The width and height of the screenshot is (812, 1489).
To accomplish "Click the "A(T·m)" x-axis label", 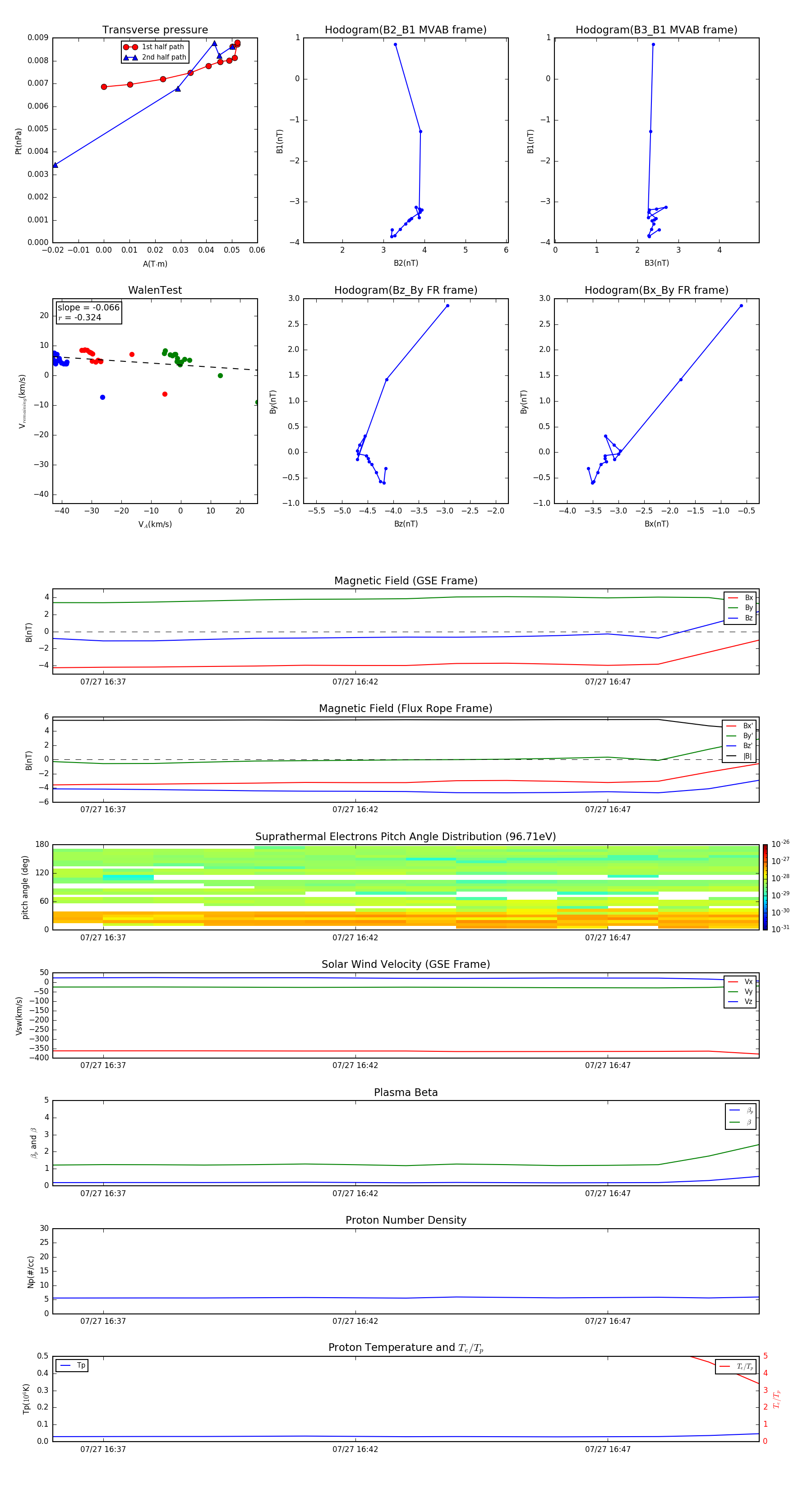I will 155,264.
